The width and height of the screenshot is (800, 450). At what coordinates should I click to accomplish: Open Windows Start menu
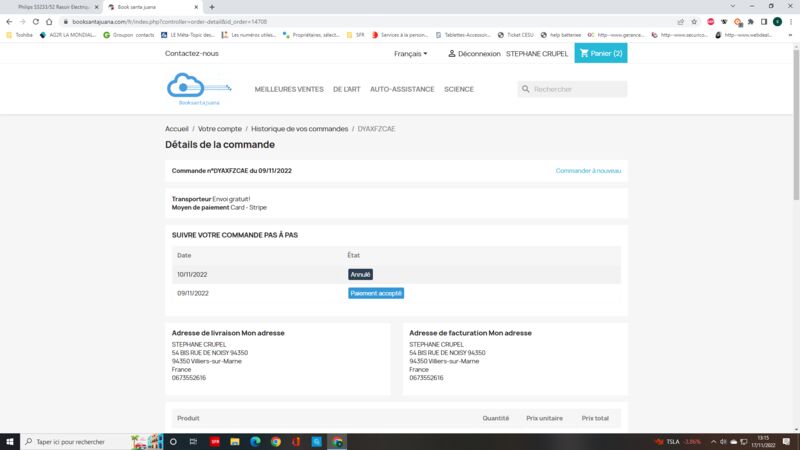click(x=10, y=442)
